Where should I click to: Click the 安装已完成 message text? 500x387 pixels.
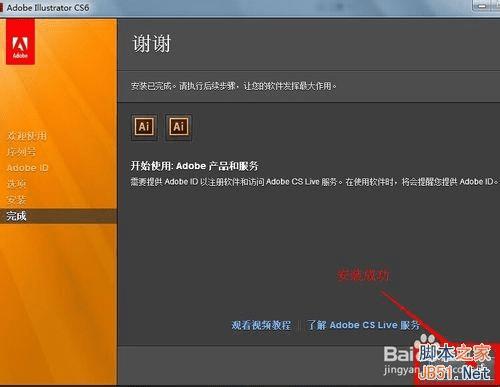pos(233,86)
